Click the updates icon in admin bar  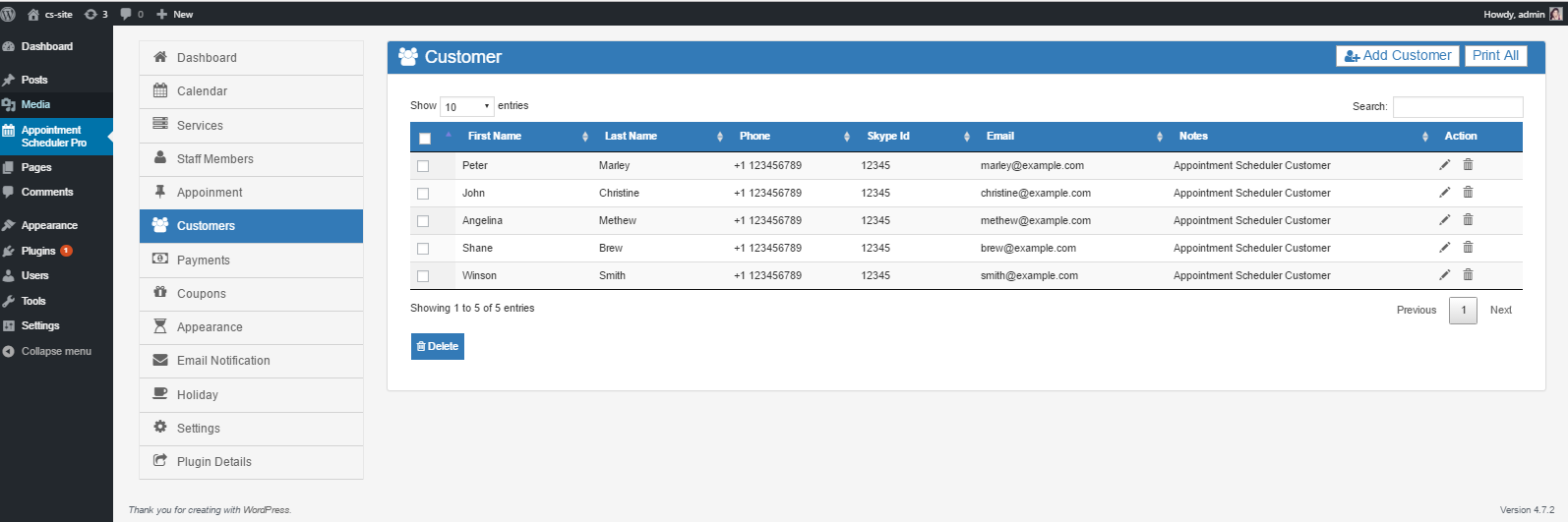coord(91,14)
